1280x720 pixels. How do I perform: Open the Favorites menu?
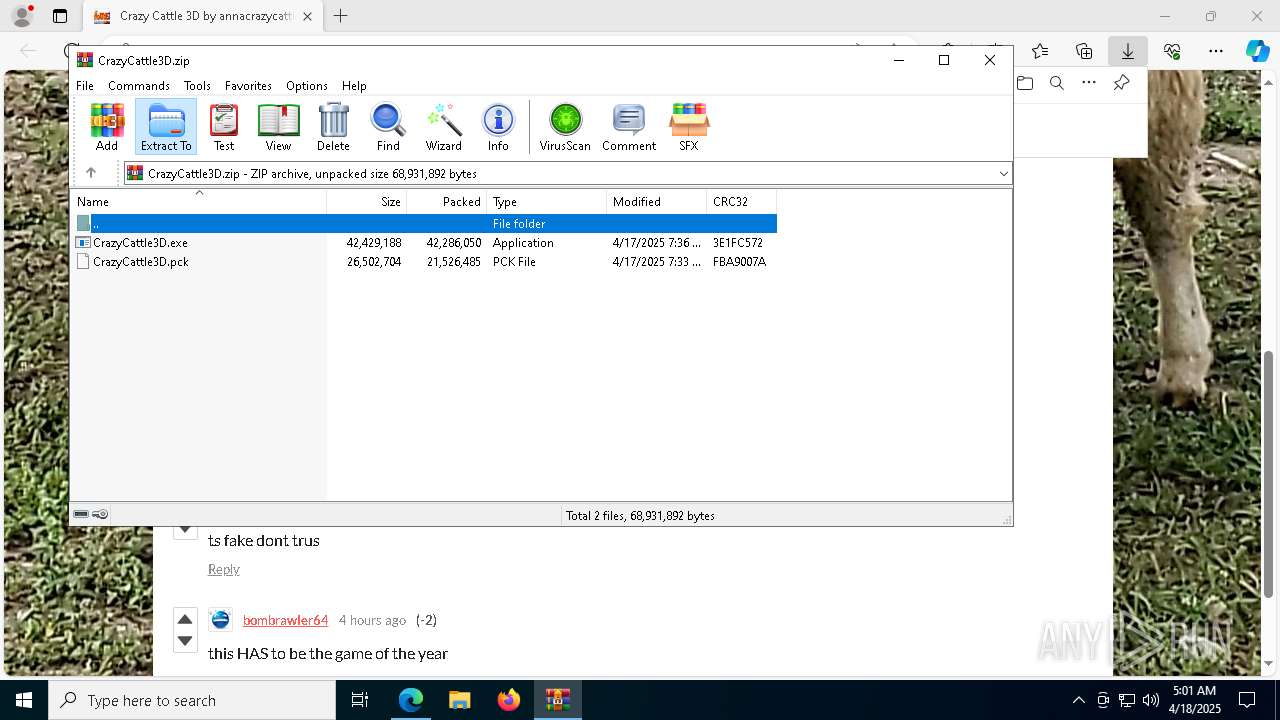248,86
